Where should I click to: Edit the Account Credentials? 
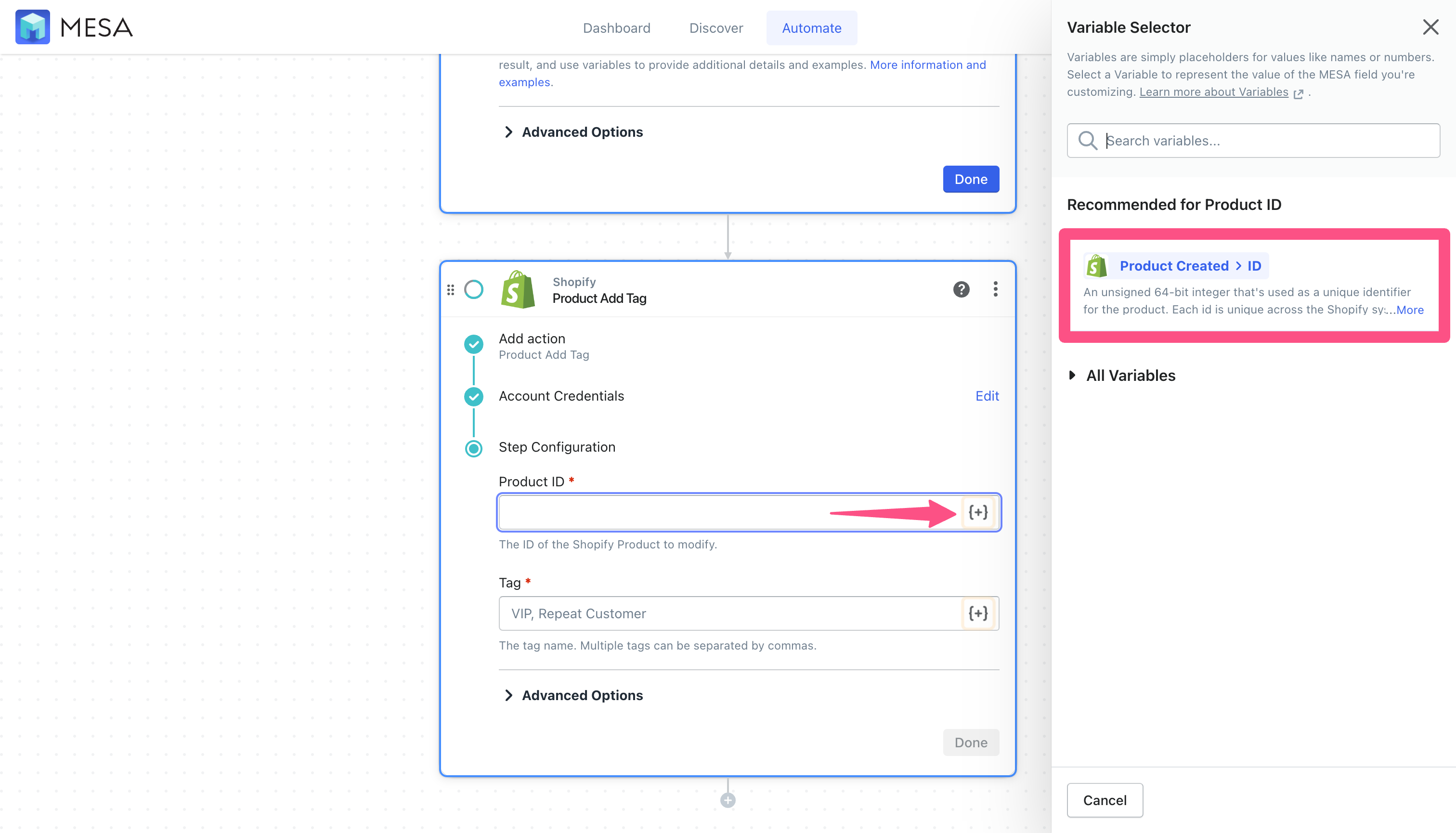(x=987, y=396)
